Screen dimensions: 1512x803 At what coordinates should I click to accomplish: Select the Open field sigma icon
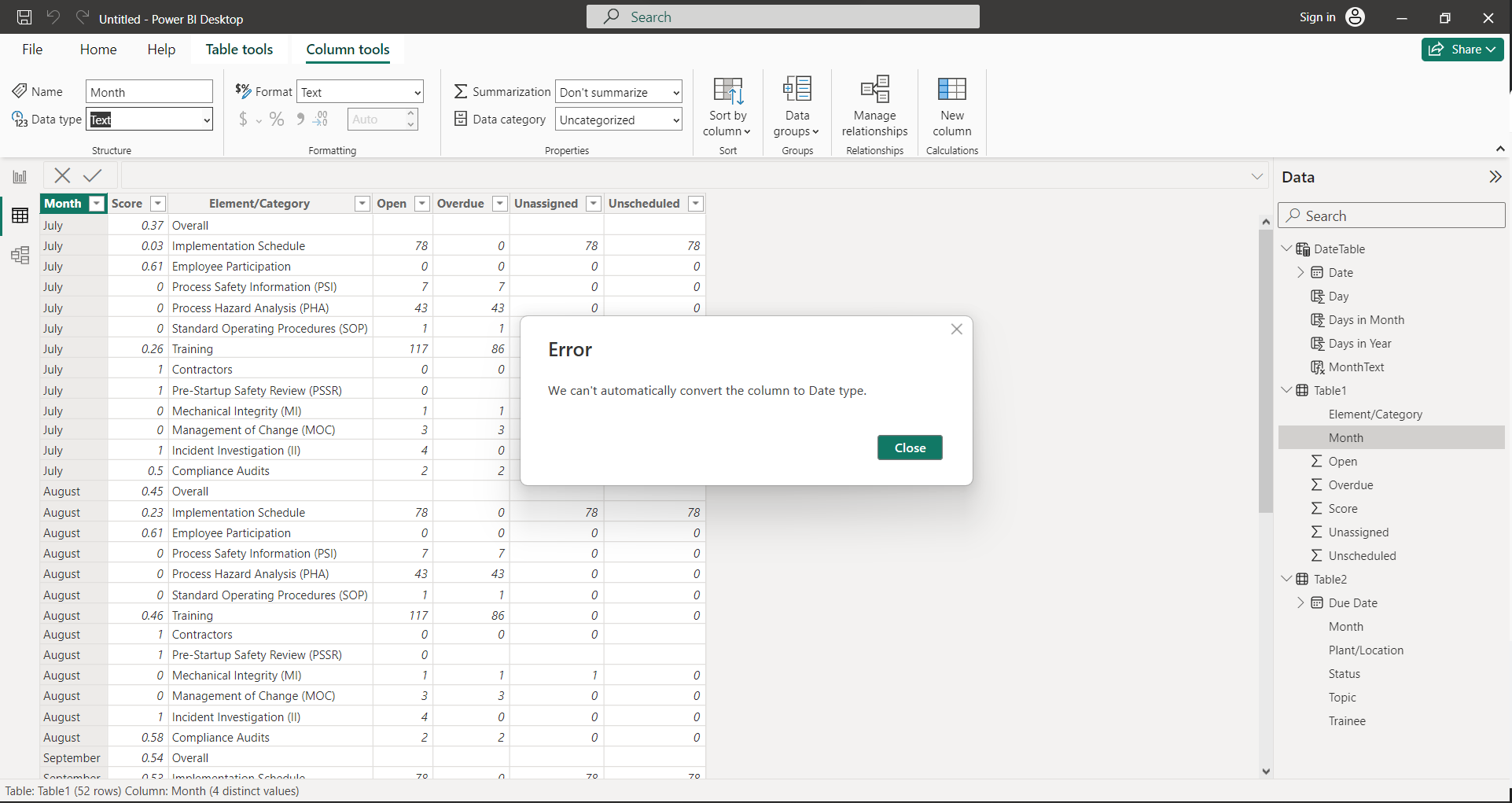click(1316, 462)
